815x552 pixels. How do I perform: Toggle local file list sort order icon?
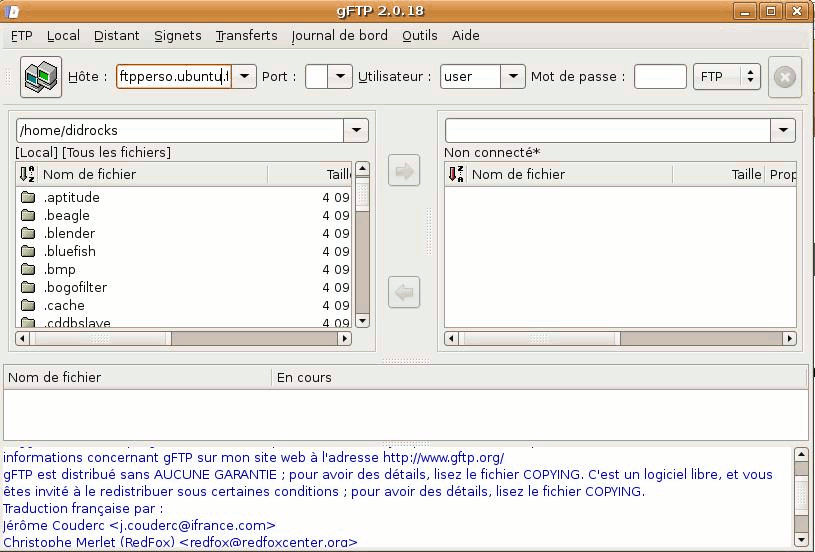(x=27, y=174)
